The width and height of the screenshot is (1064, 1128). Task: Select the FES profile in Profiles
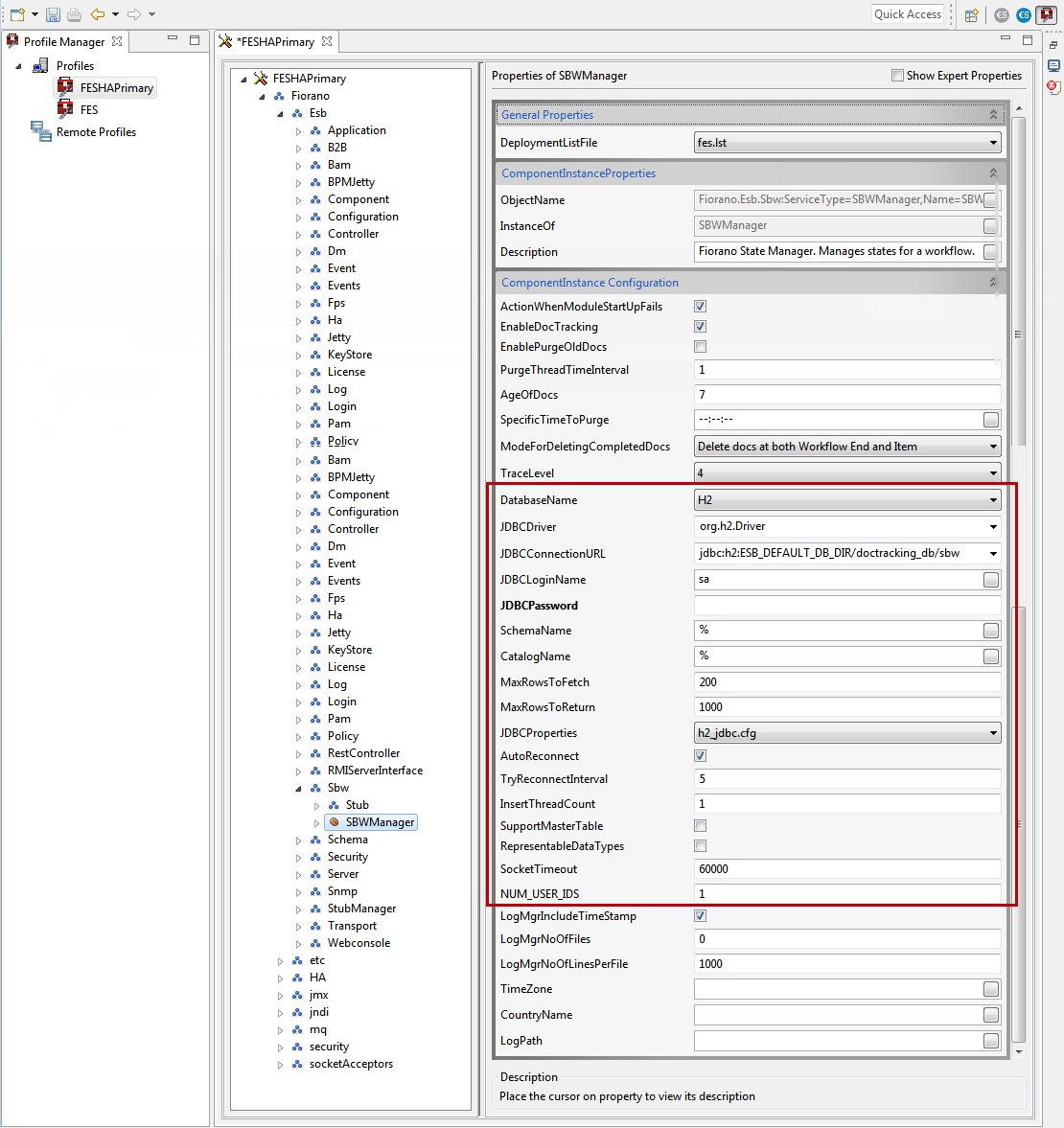88,110
